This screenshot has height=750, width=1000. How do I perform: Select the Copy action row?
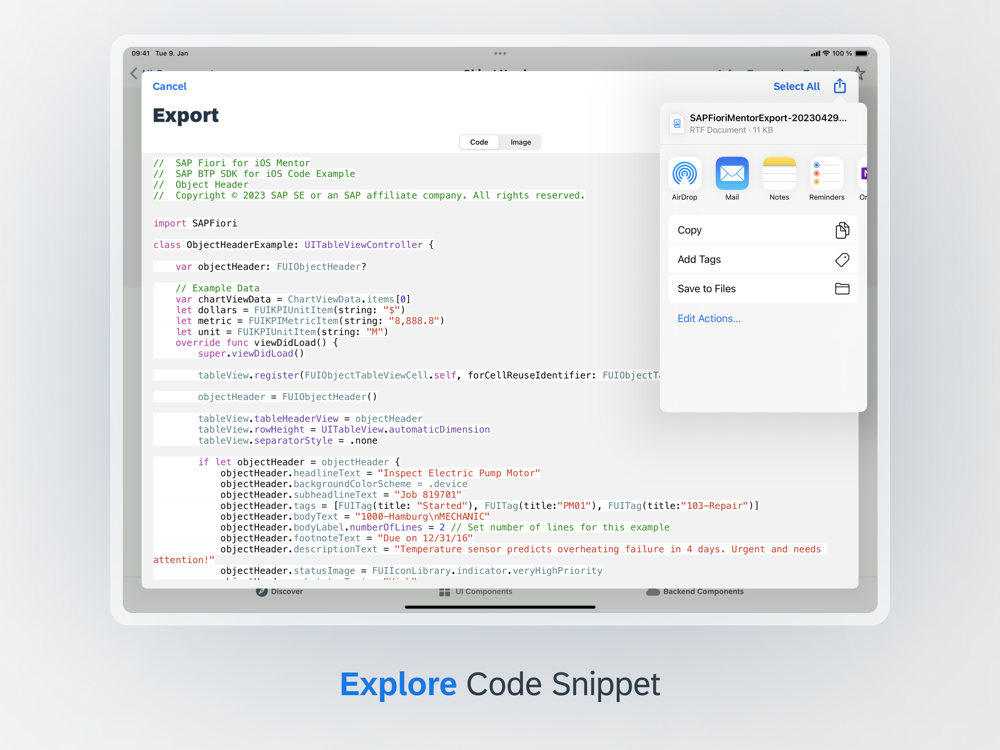coord(763,230)
